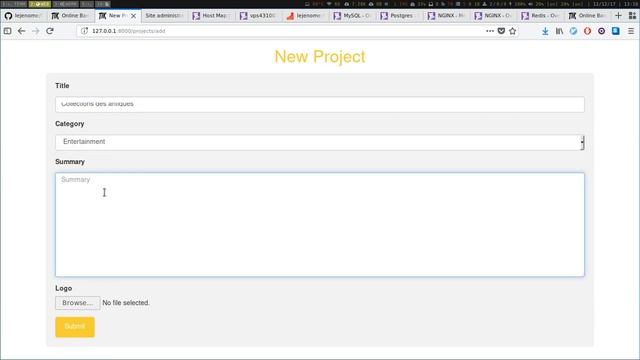
Task: Open the last Online Ba tab
Action: (588, 16)
